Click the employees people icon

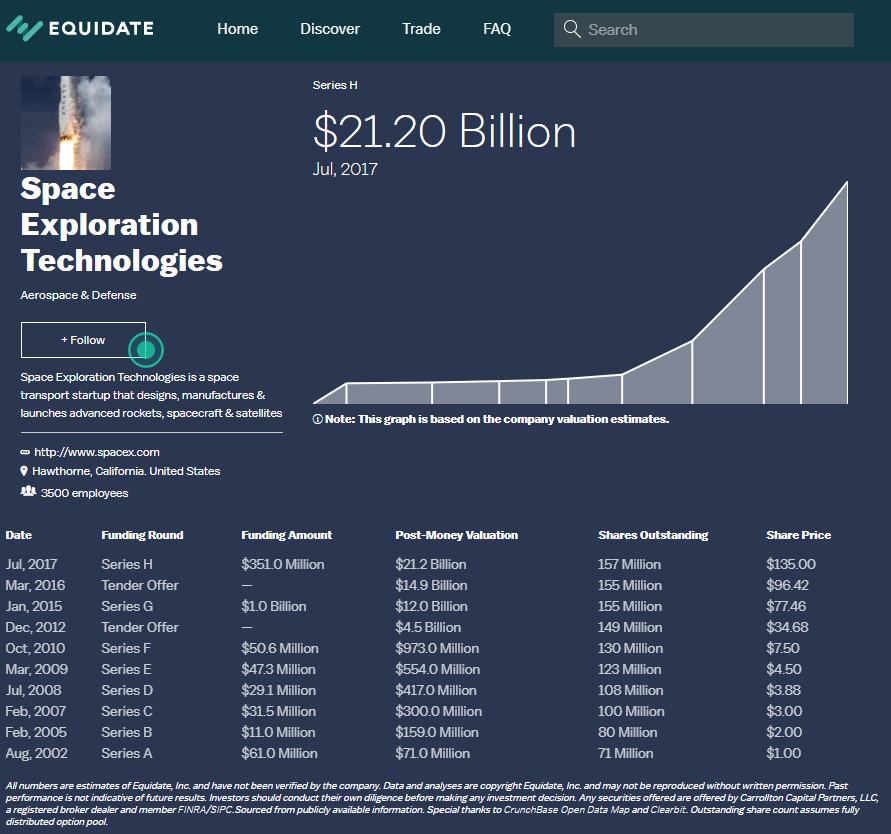[28, 491]
